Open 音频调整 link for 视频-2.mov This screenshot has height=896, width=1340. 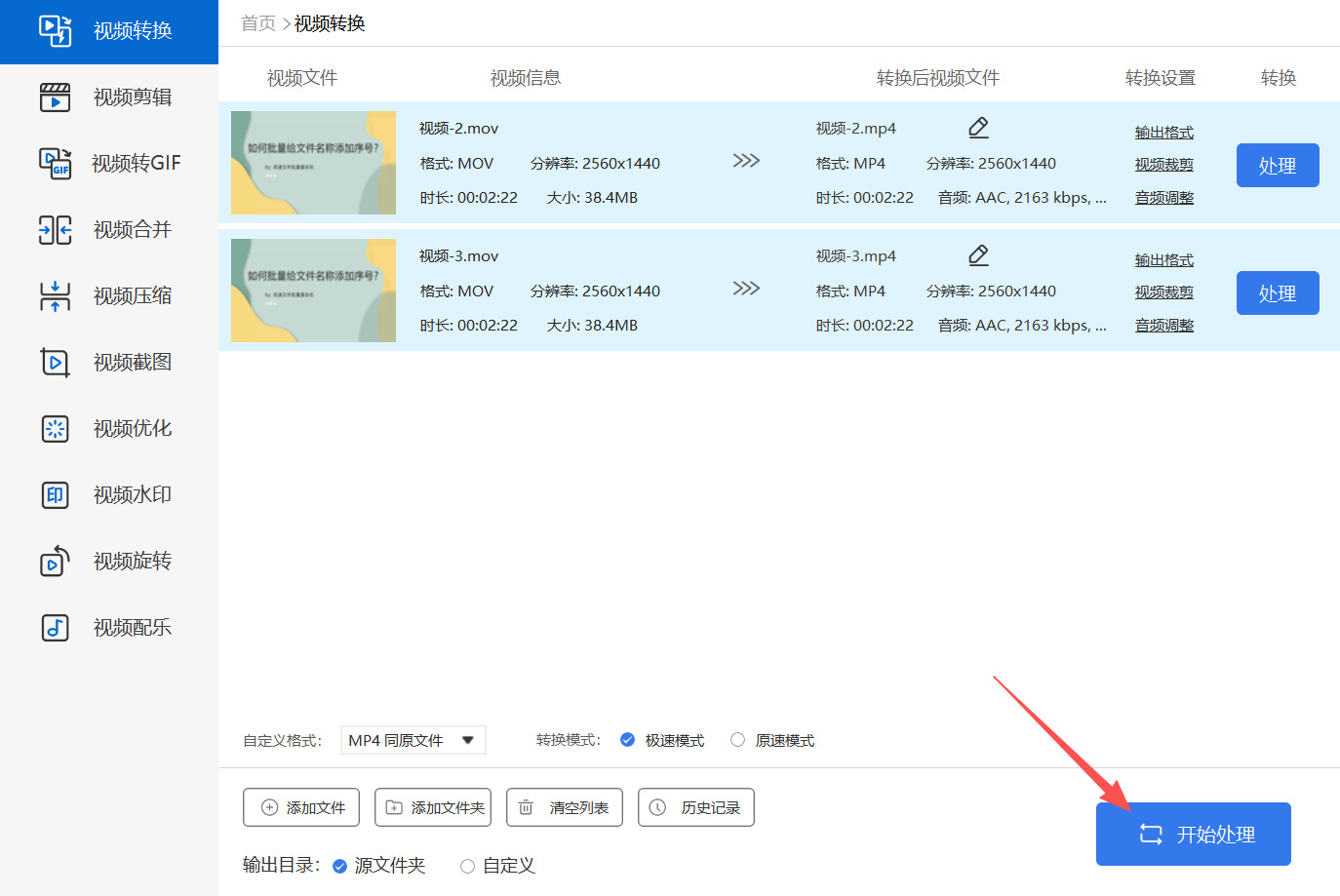[1164, 198]
